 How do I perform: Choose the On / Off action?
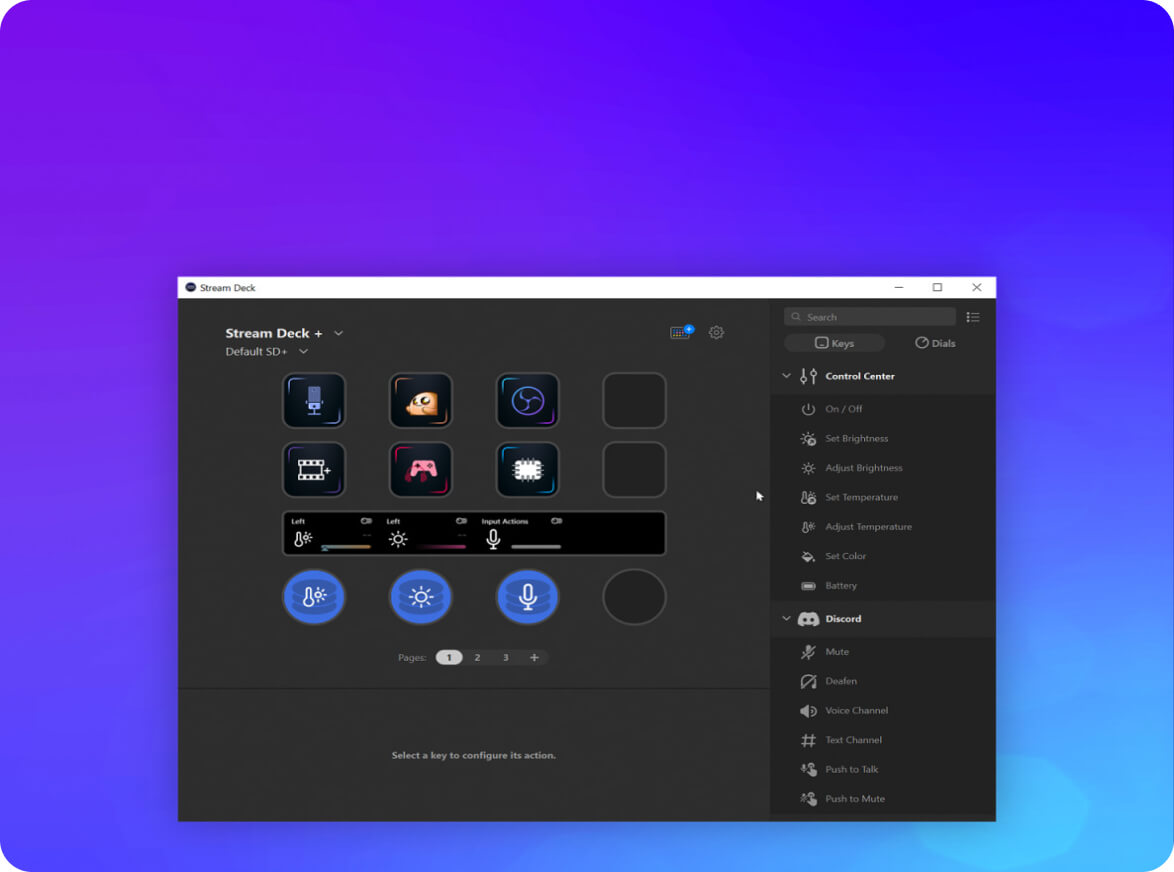pyautogui.click(x=883, y=409)
